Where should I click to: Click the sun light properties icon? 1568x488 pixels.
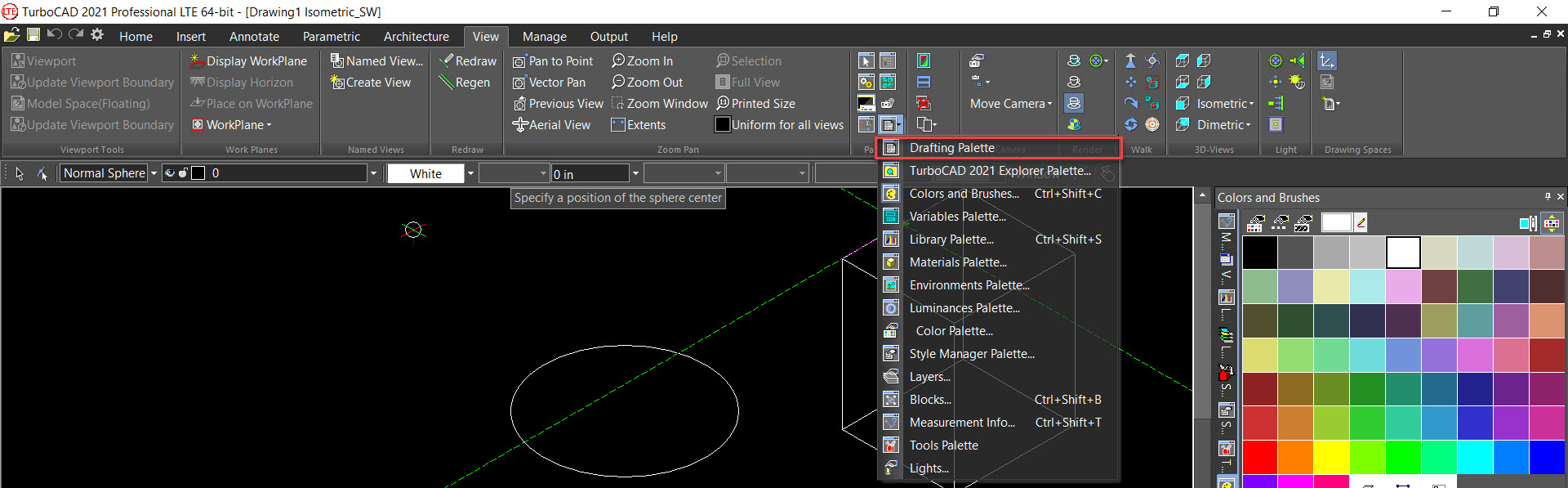[x=1297, y=82]
